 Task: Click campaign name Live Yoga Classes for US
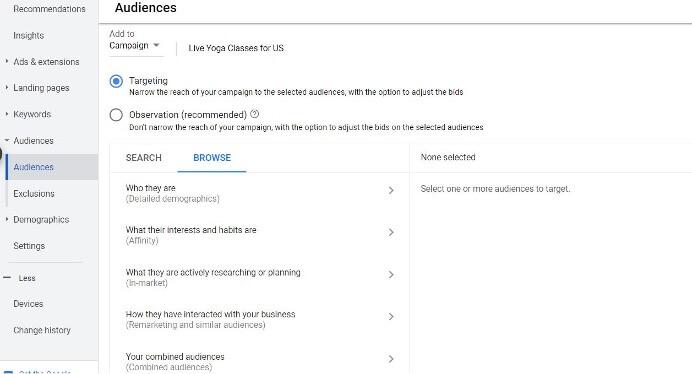coord(236,48)
